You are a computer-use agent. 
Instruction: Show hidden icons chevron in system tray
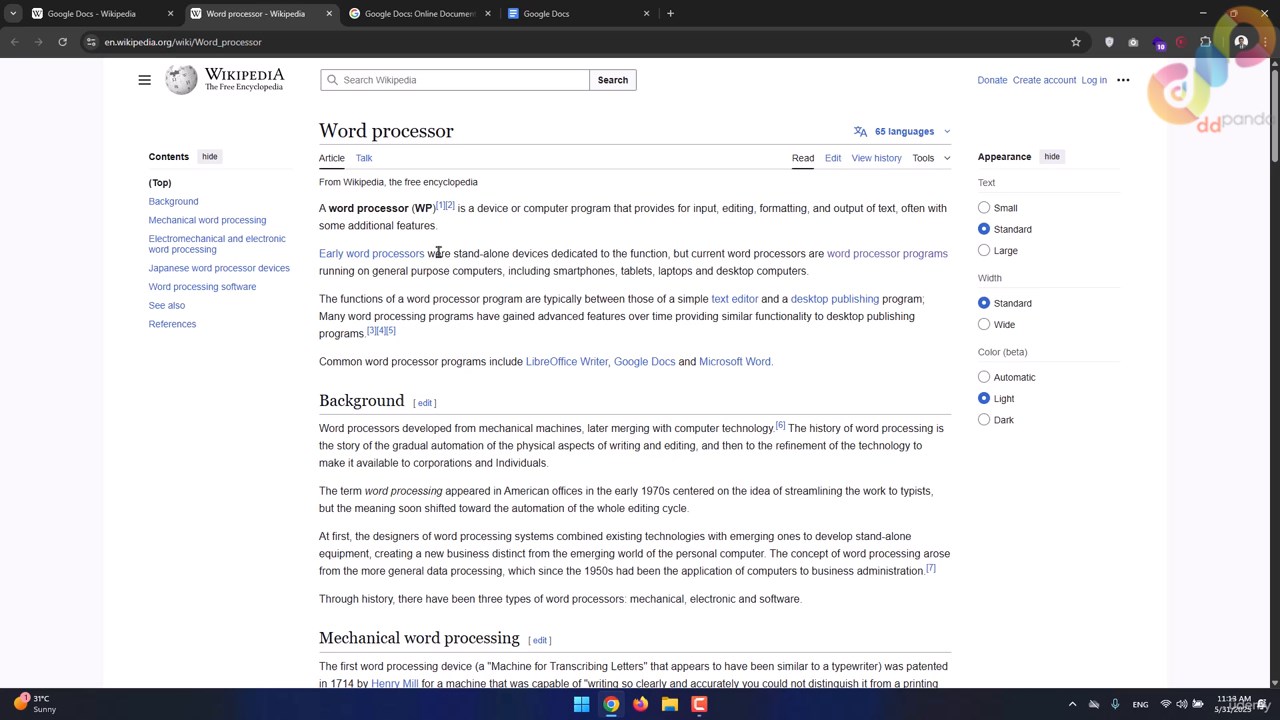[1072, 704]
